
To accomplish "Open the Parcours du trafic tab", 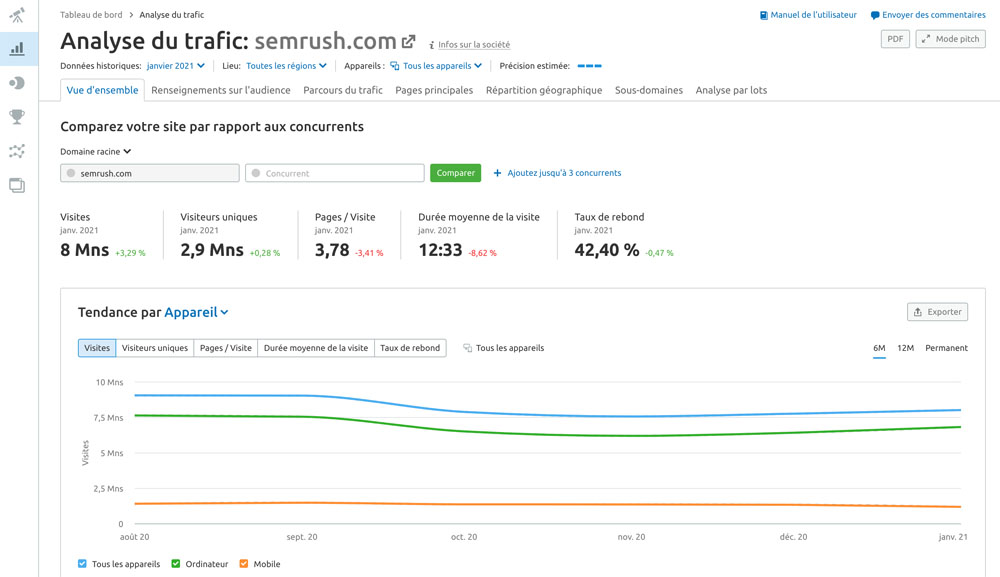I will tap(343, 91).
